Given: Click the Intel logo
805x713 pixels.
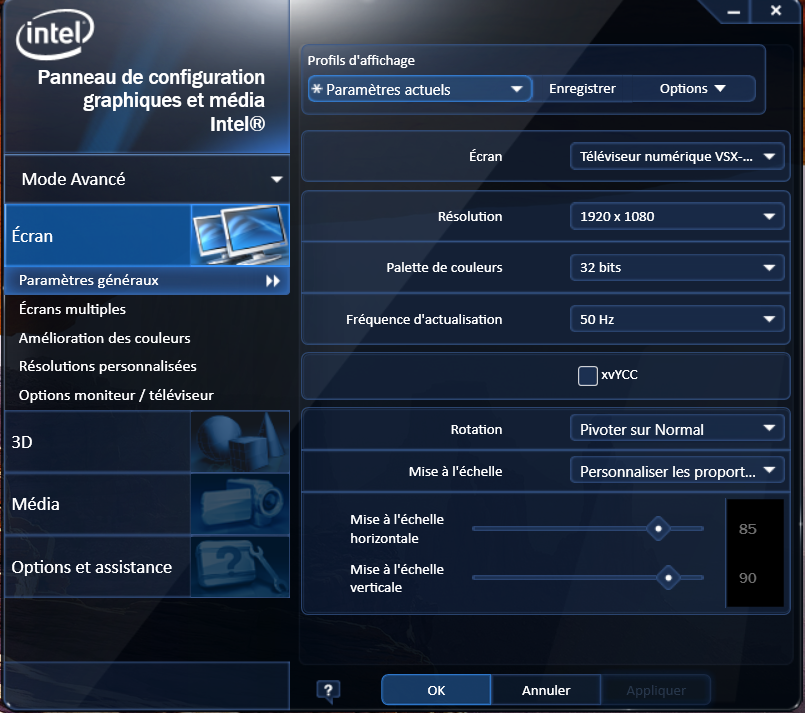Looking at the screenshot, I should (55, 34).
